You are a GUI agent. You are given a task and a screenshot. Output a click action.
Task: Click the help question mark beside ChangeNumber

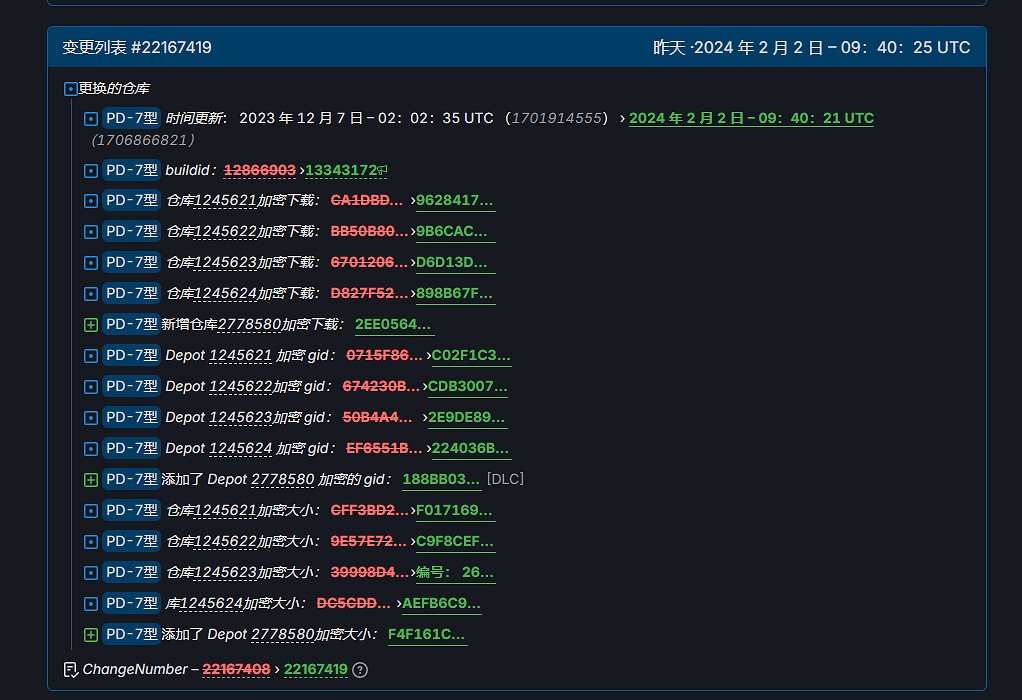[x=360, y=670]
